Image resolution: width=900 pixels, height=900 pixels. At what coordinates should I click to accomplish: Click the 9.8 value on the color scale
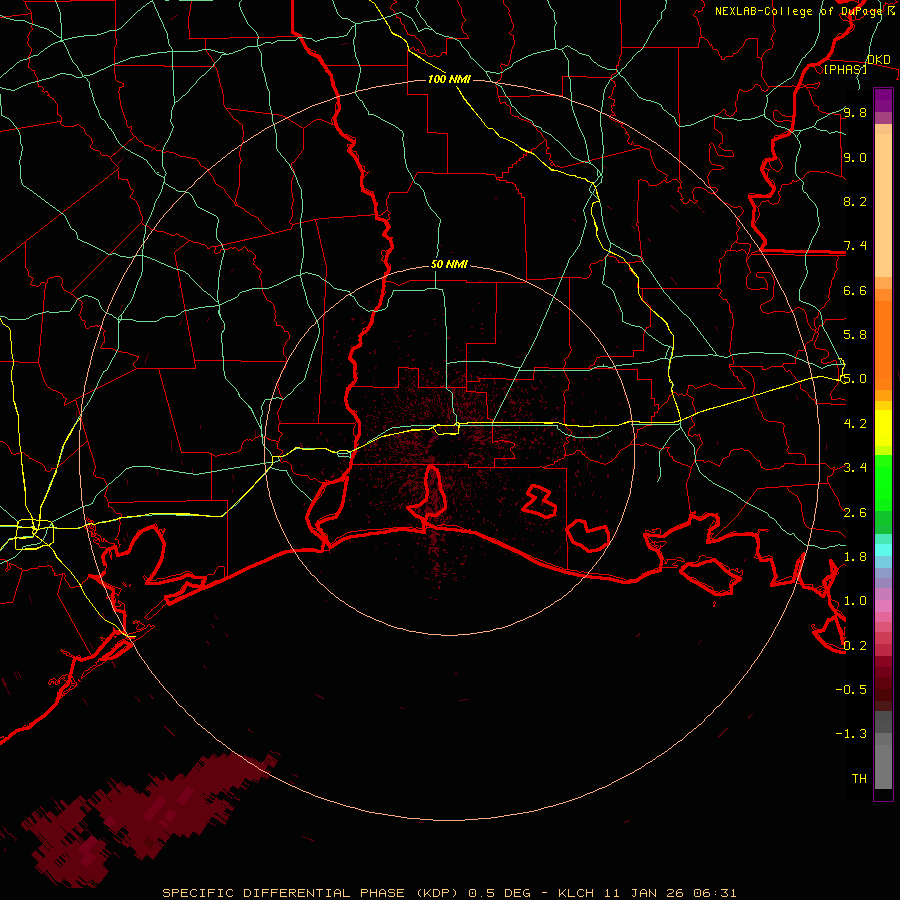855,112
